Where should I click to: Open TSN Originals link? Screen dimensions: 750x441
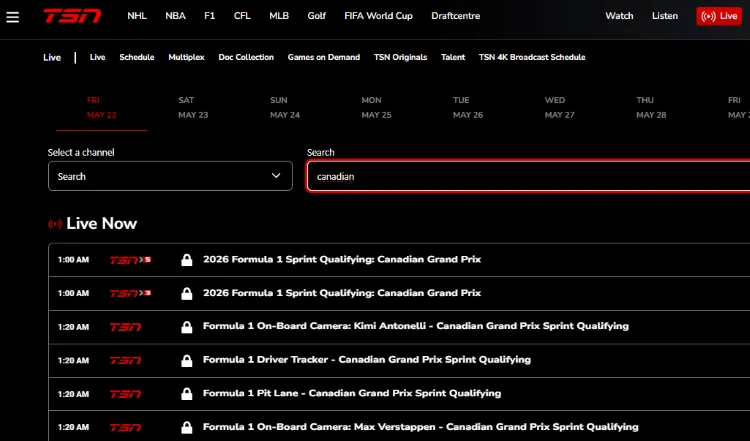[400, 57]
